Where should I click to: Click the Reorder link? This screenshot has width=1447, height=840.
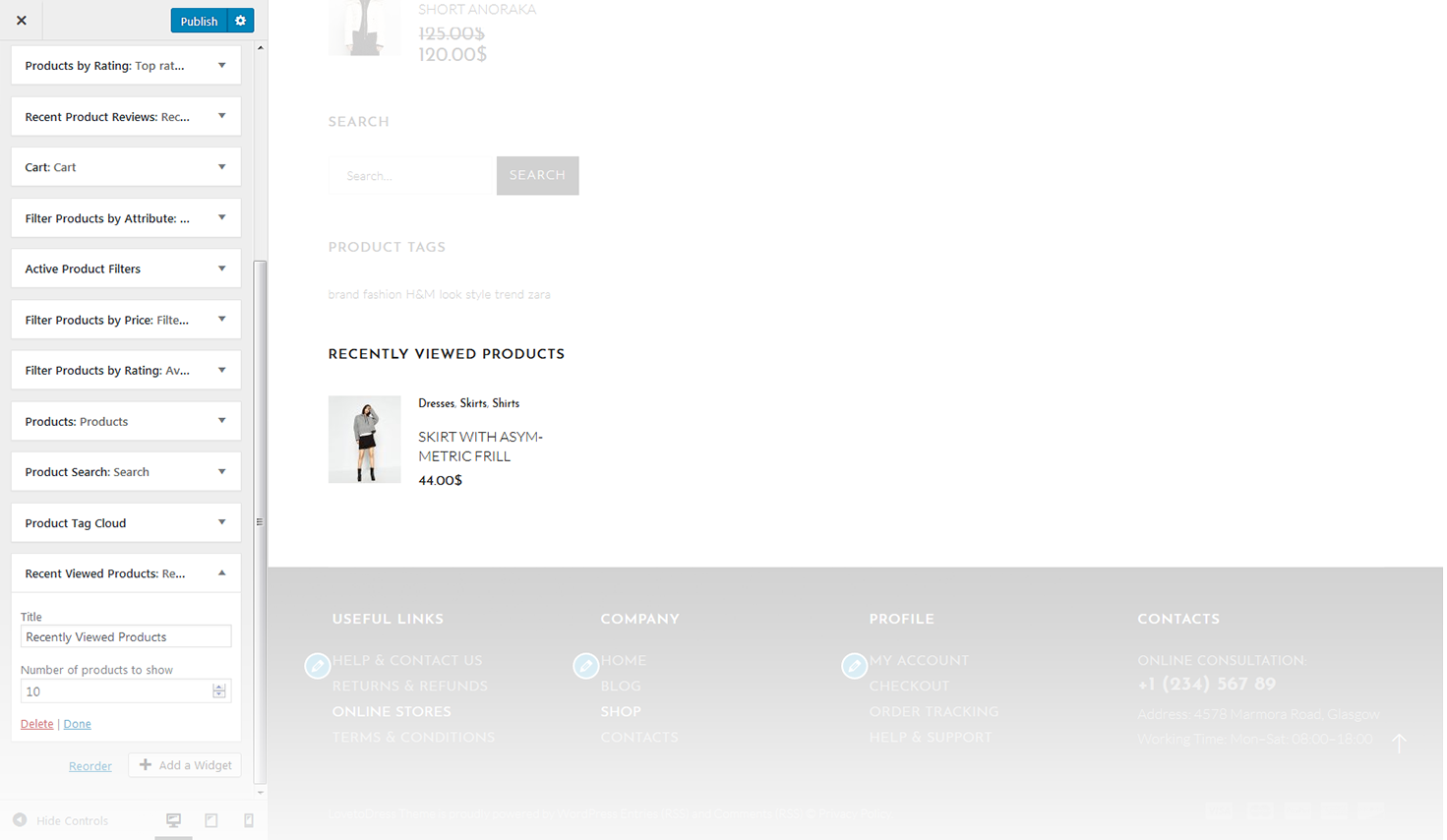[90, 766]
